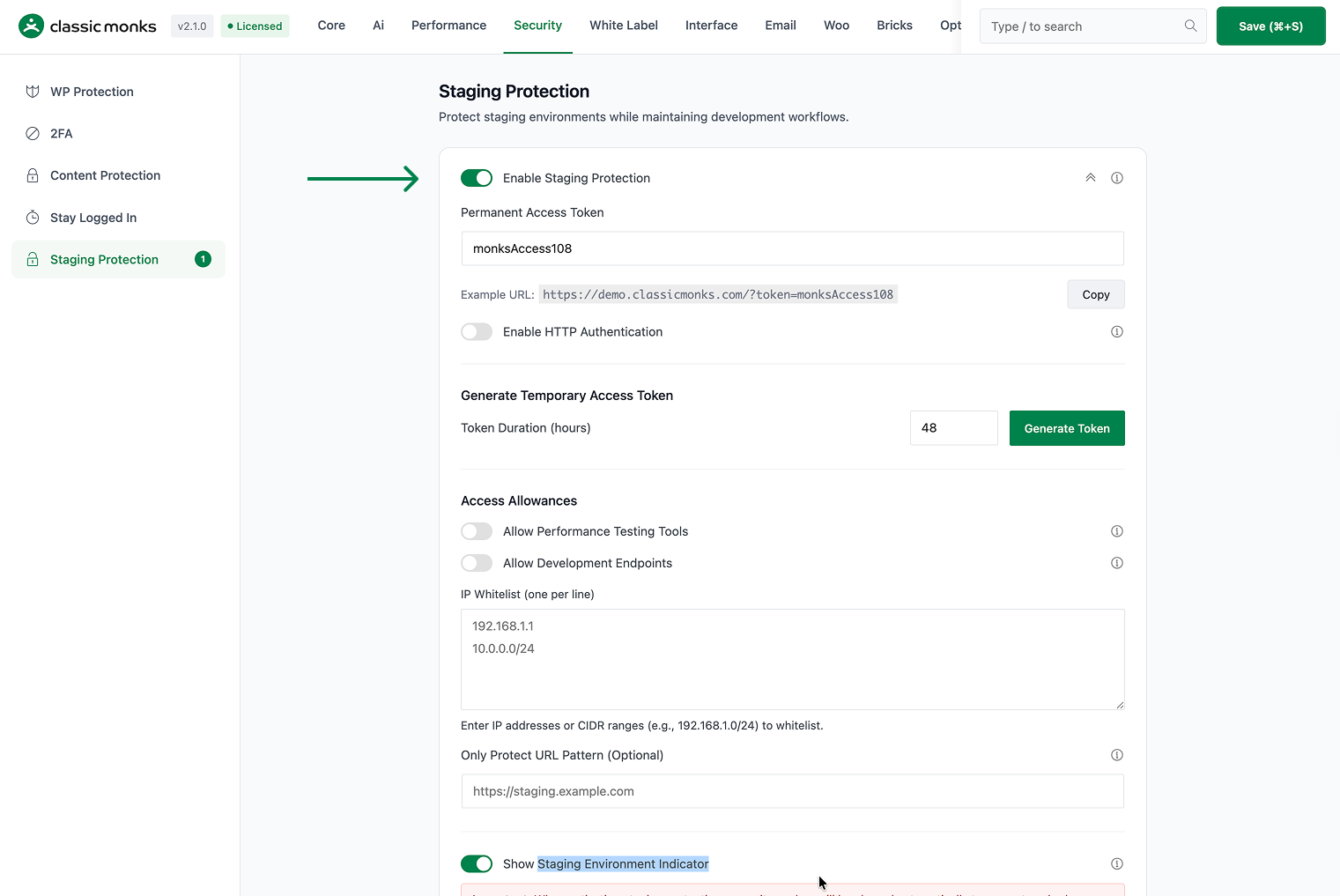The image size is (1340, 896).
Task: Disable the Enable Staging Protection toggle
Action: point(477,178)
